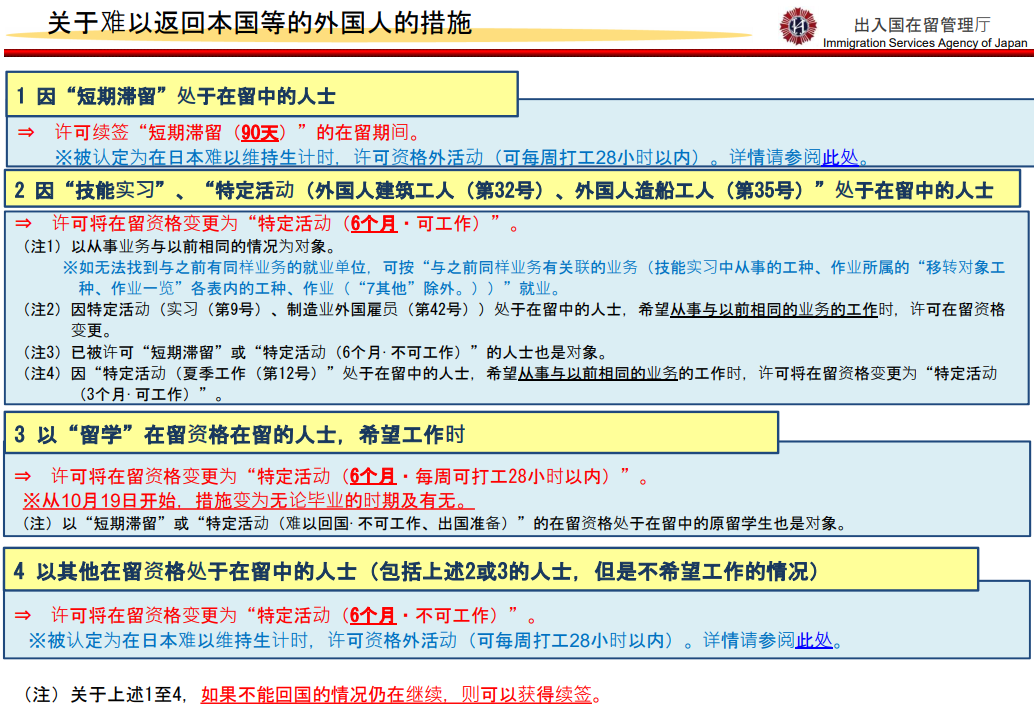Click the 出入国在留管理厅 agency name

coord(922,24)
